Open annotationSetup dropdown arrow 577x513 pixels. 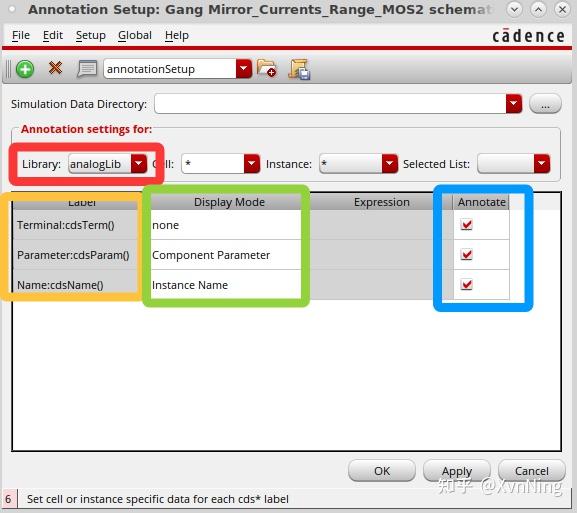click(x=244, y=69)
